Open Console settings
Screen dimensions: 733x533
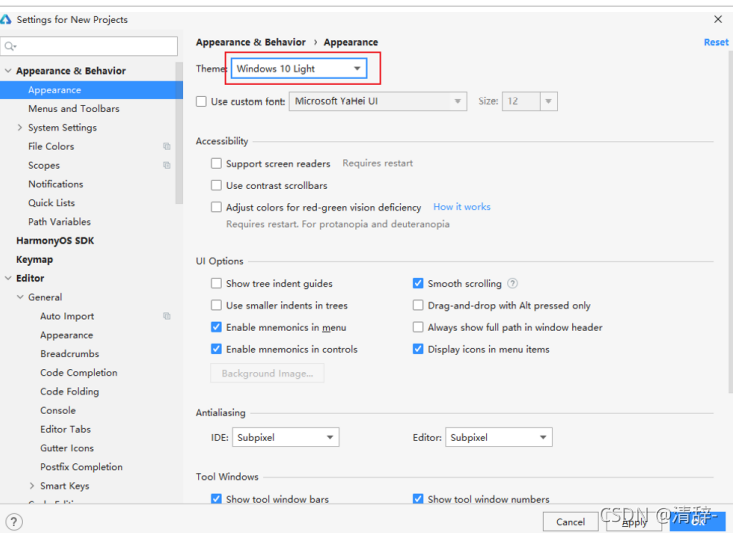[58, 410]
